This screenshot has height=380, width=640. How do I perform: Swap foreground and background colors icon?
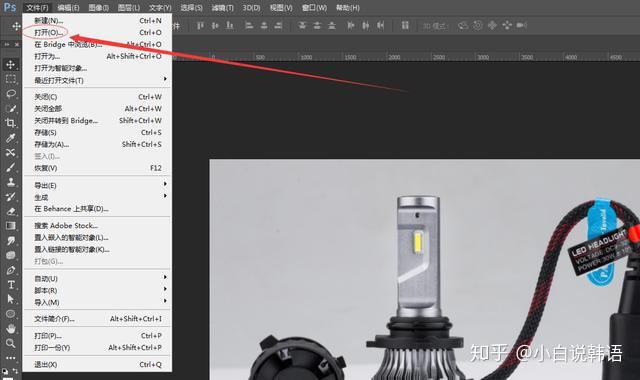[x=15, y=371]
